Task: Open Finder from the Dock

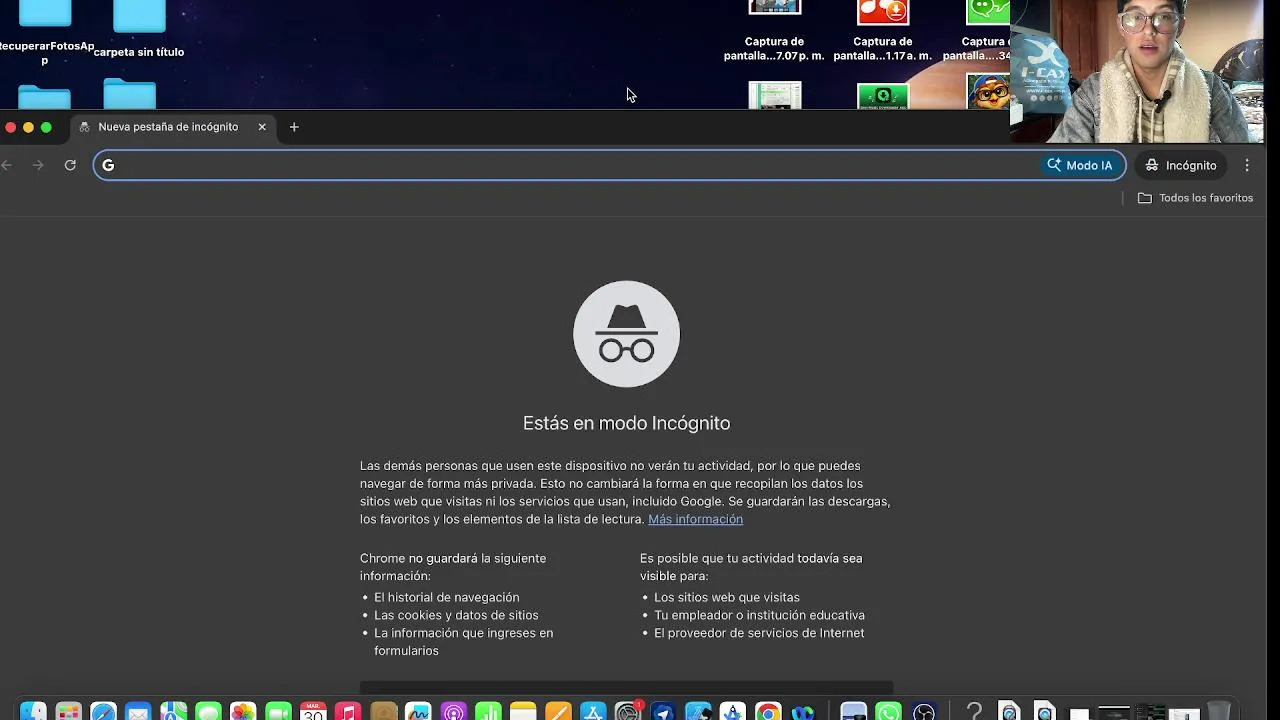Action: click(33, 712)
